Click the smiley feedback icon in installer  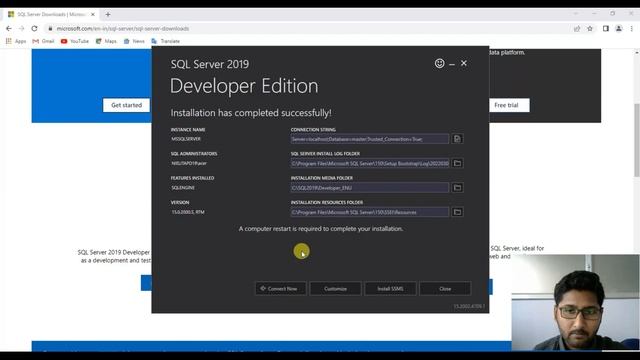click(x=439, y=63)
